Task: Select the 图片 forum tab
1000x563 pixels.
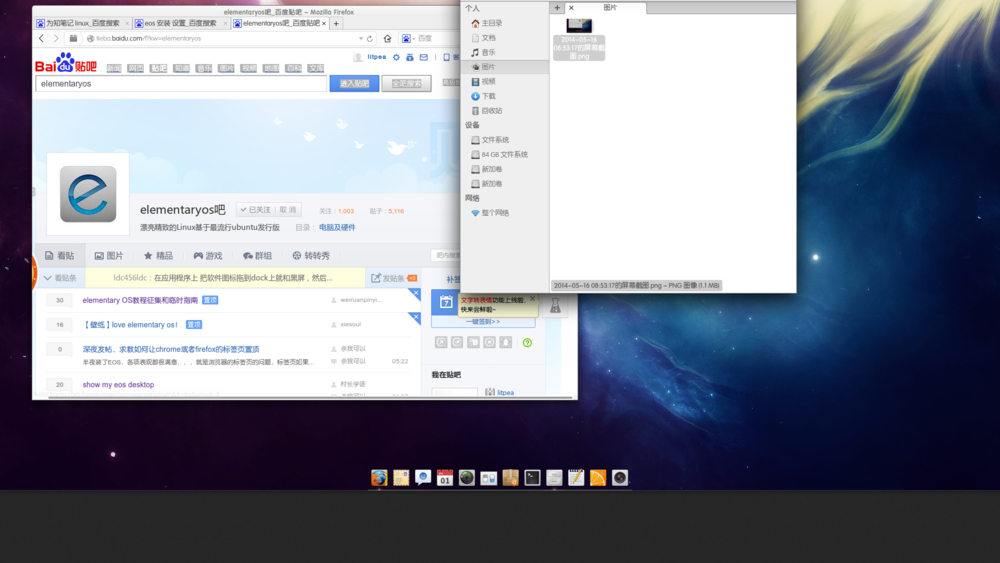Action: point(109,256)
